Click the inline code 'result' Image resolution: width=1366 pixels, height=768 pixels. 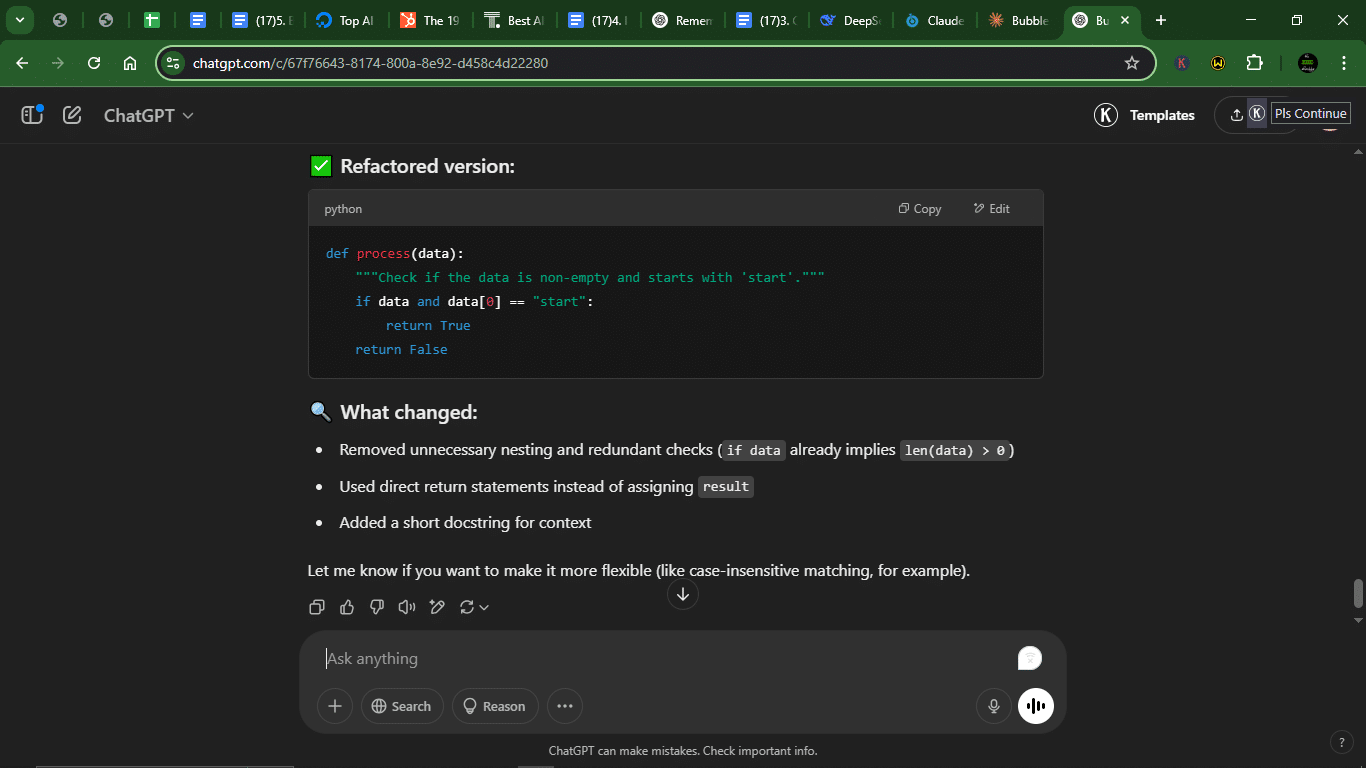pos(726,486)
